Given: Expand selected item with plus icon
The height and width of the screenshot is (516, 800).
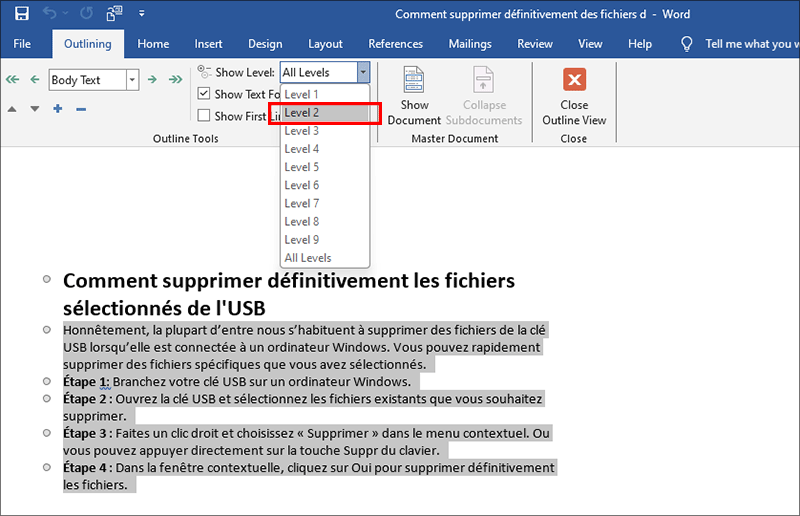Looking at the screenshot, I should (58, 109).
